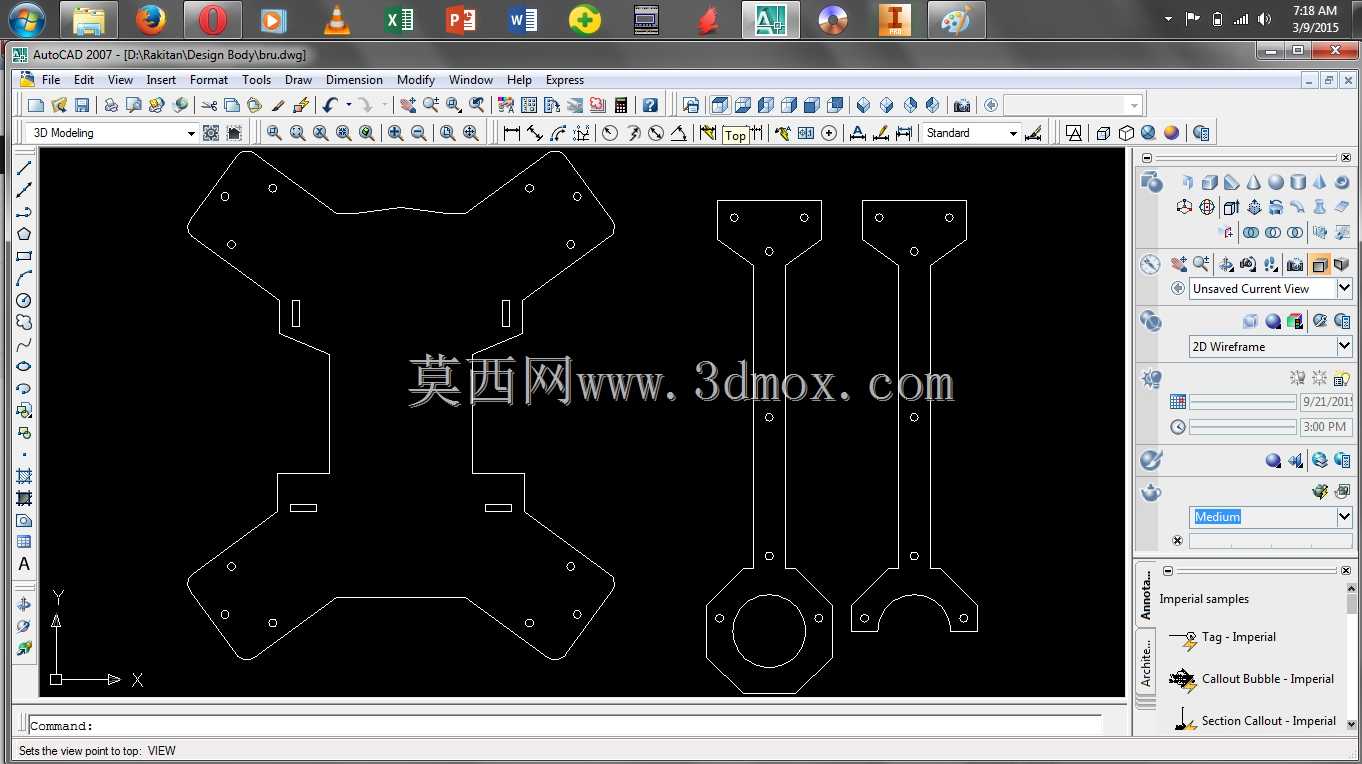Click the Sun Properties calendar icon

[1178, 402]
